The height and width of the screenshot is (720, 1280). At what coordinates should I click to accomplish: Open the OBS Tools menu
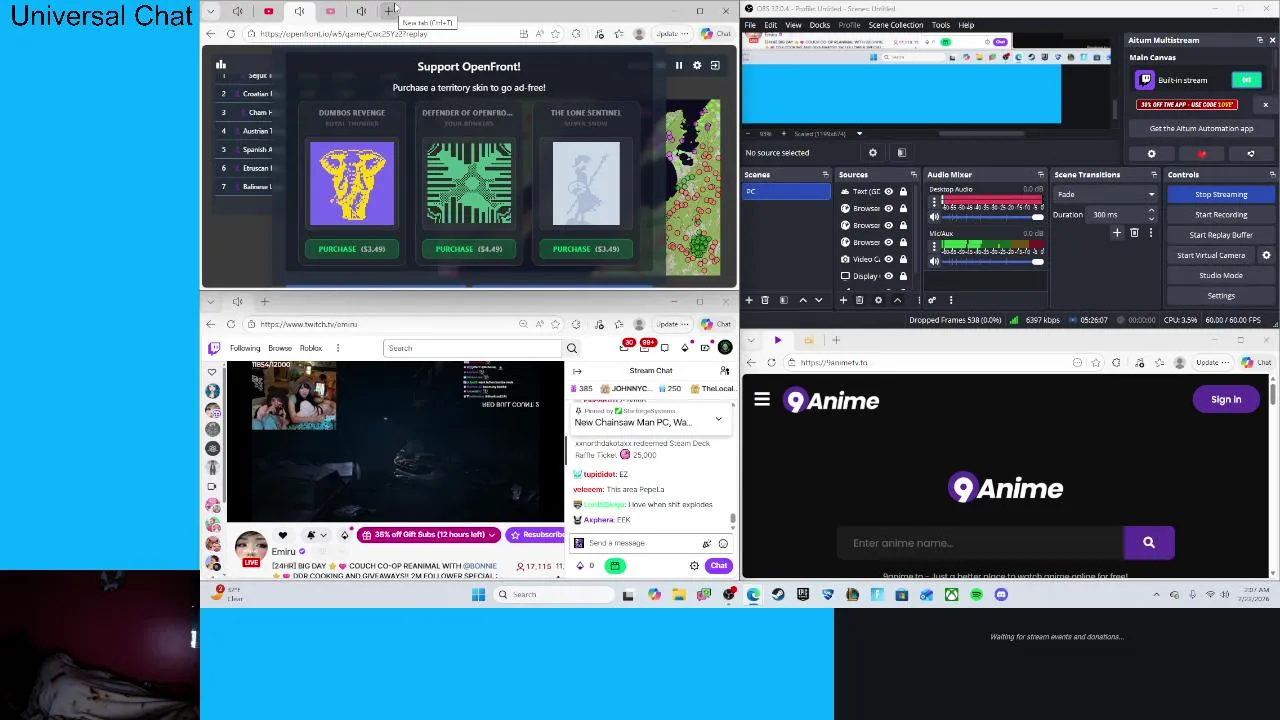[941, 25]
